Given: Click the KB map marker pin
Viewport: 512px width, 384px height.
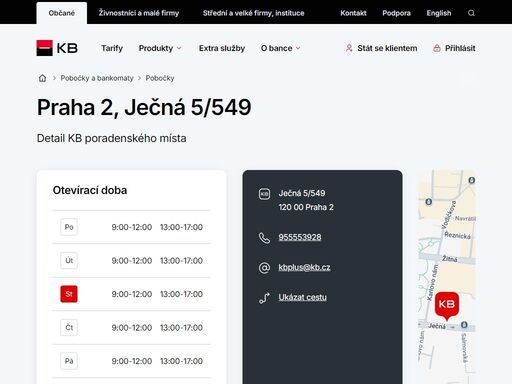Looking at the screenshot, I should pyautogui.click(x=447, y=305).
